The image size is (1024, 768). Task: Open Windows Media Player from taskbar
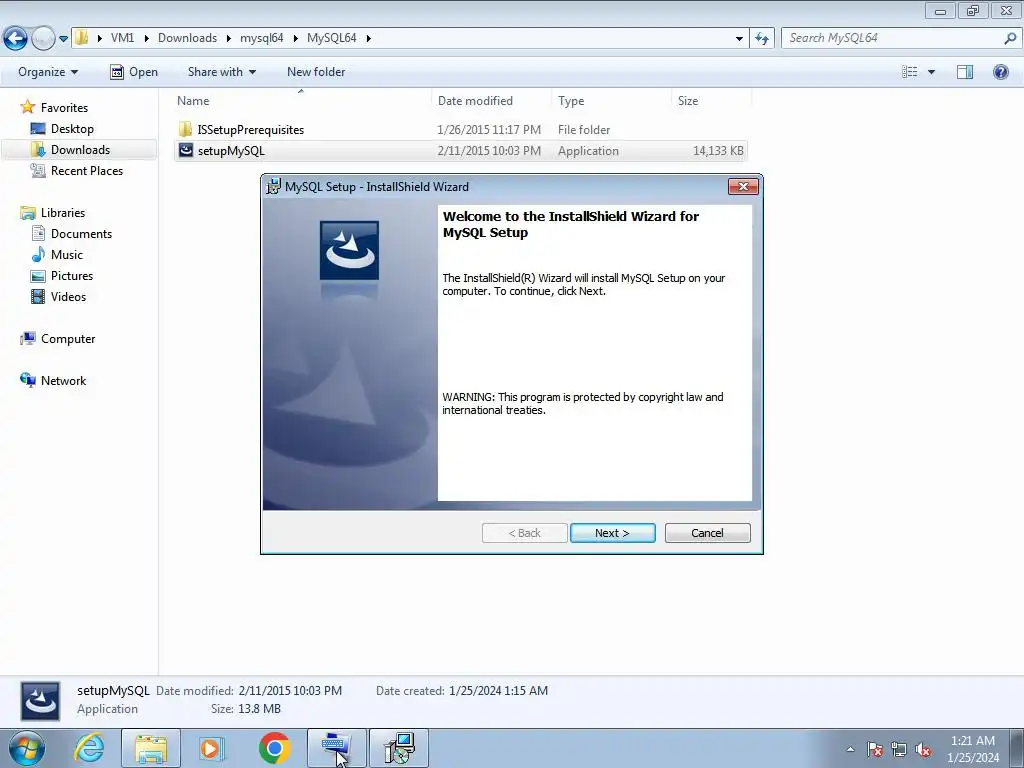point(212,748)
